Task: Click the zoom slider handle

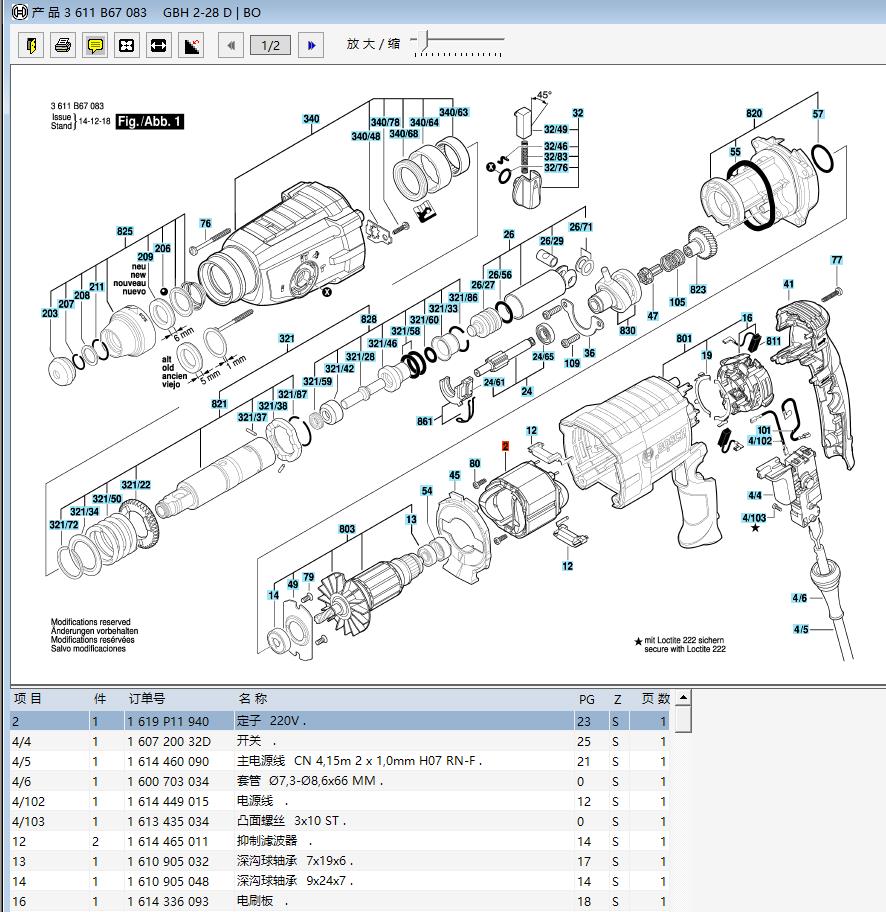Action: coord(424,40)
